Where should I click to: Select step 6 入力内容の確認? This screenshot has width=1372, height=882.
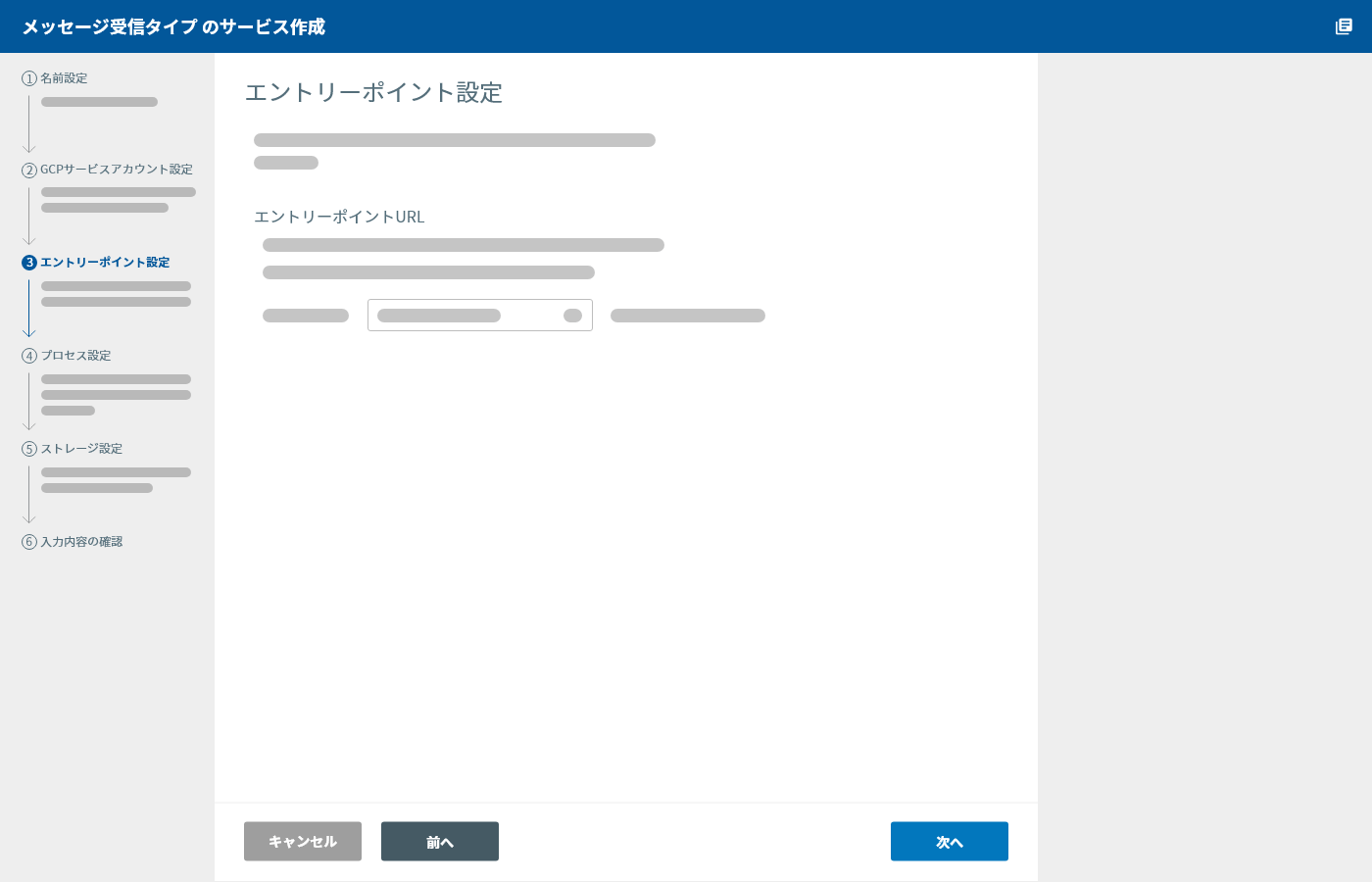73,542
